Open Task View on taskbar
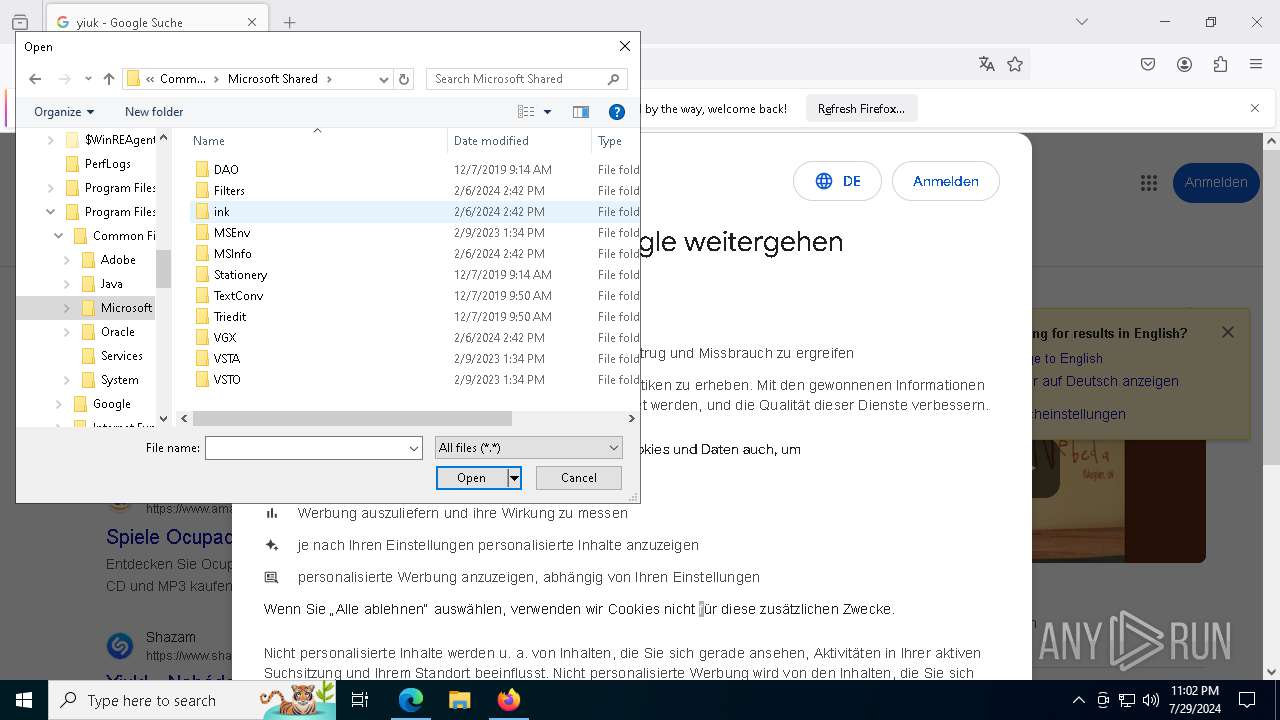This screenshot has height=720, width=1280. (360, 700)
